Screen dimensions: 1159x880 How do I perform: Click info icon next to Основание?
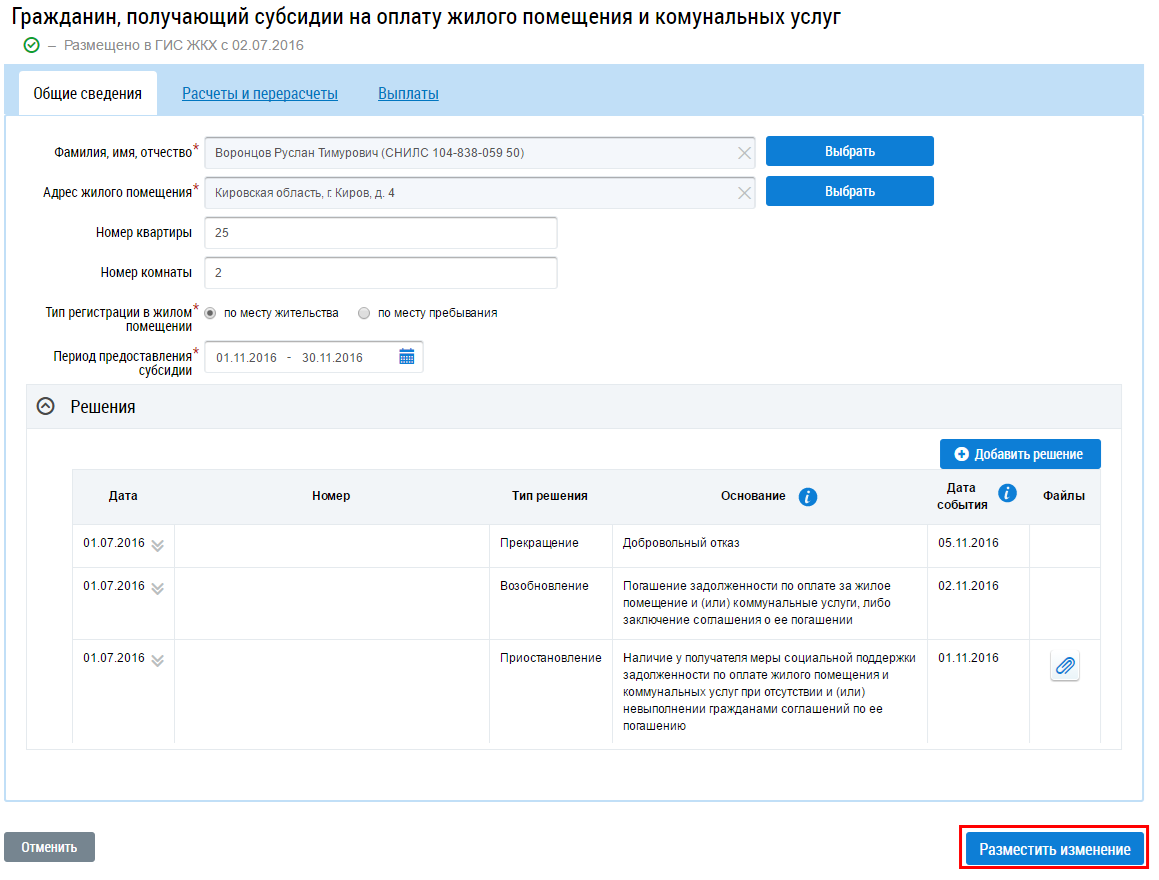point(808,497)
